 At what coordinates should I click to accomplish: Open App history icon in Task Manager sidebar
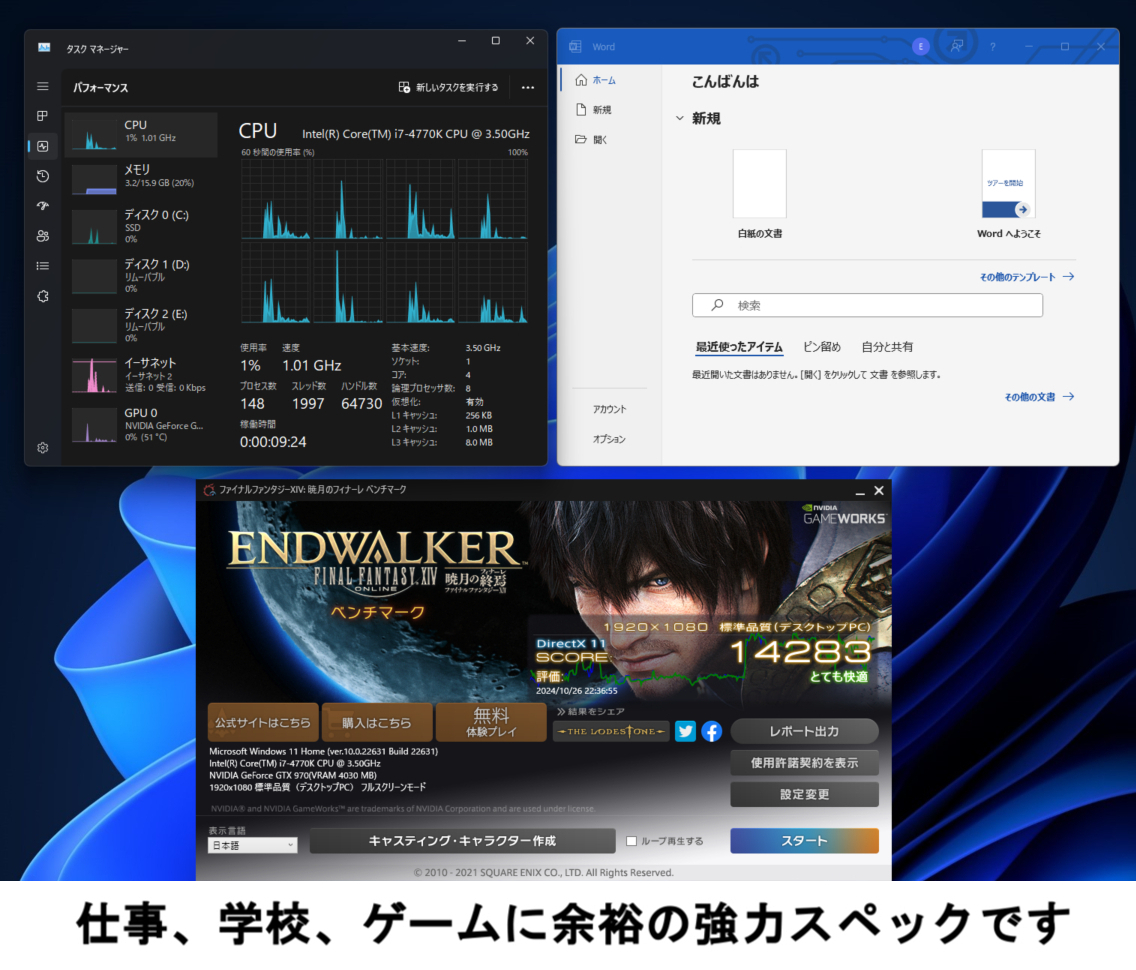pos(43,176)
